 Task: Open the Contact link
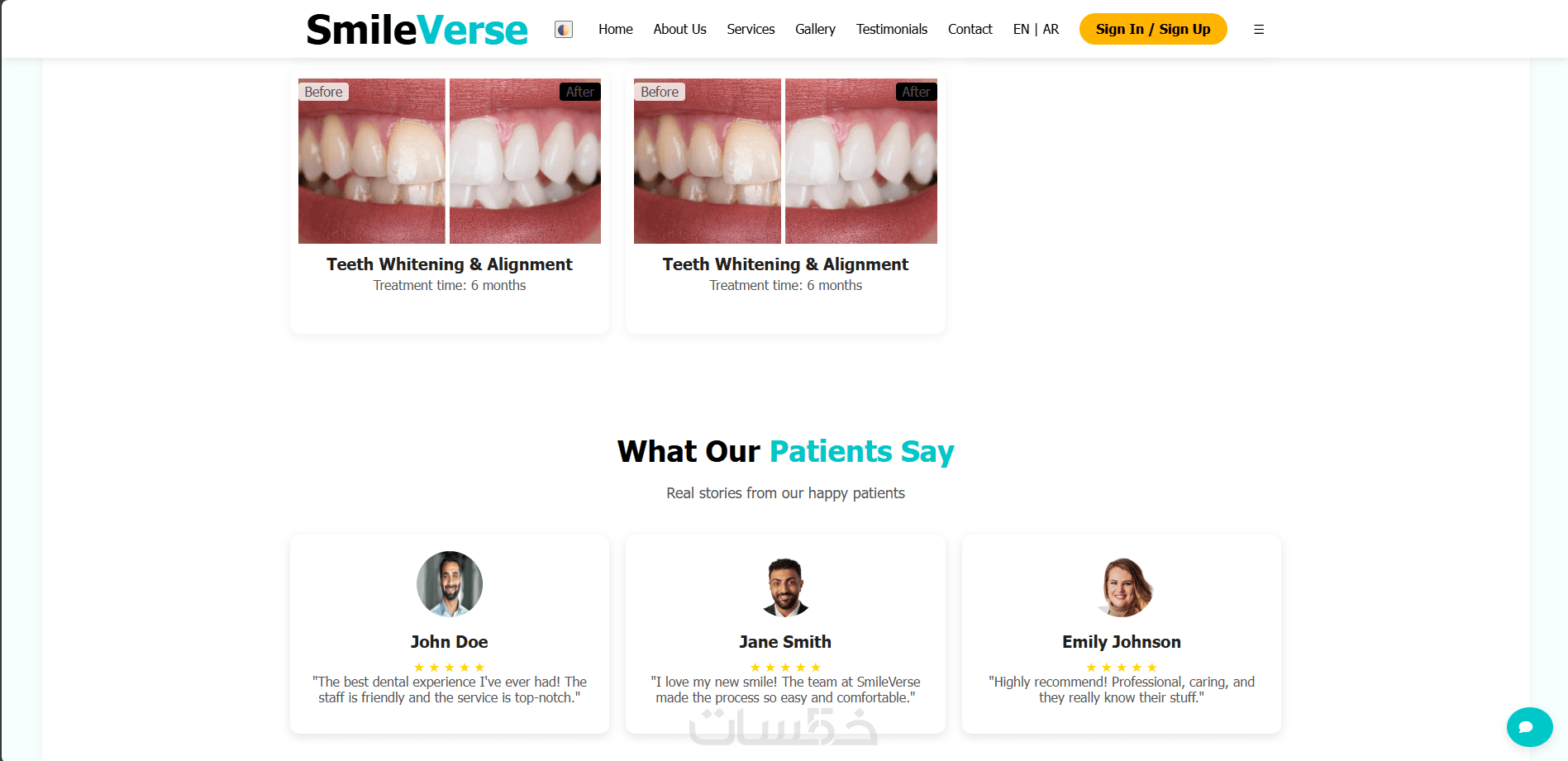click(970, 29)
